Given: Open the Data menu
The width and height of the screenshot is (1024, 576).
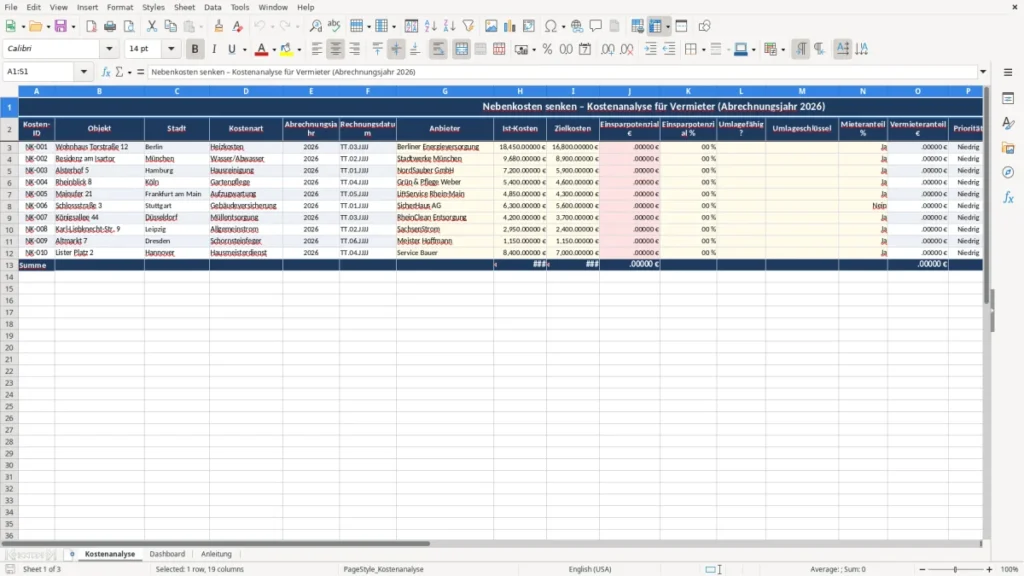Looking at the screenshot, I should pyautogui.click(x=213, y=7).
